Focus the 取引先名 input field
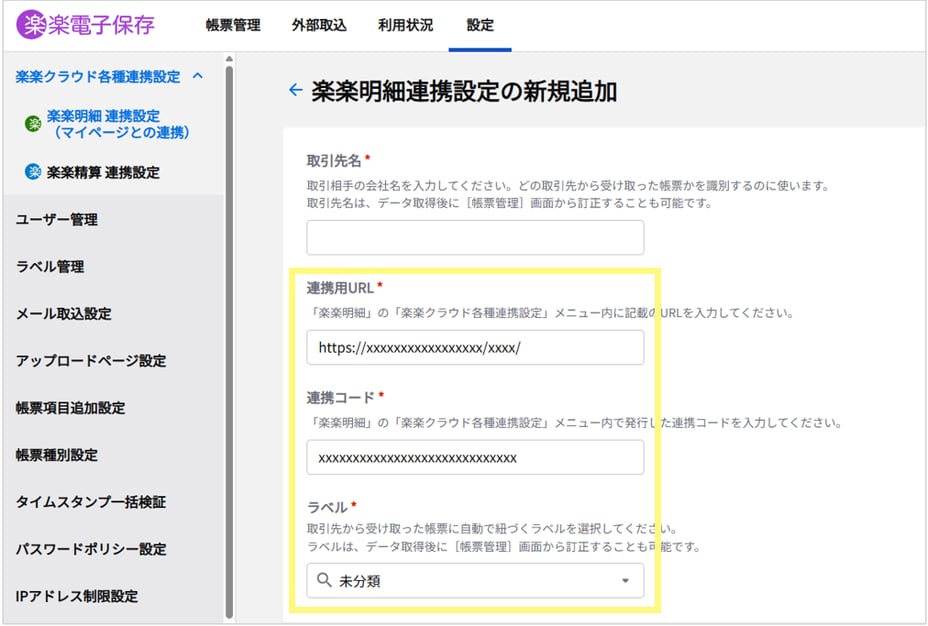928x626 pixels. point(475,237)
